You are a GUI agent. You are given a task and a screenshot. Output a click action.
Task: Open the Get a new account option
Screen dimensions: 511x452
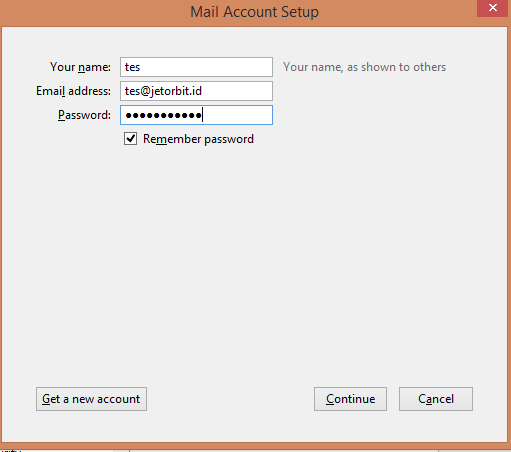[x=91, y=399]
